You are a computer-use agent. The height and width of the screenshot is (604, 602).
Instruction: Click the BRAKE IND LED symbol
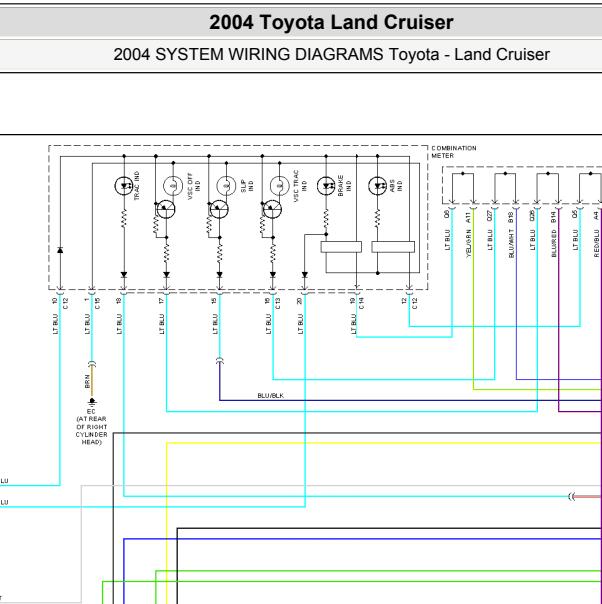tap(326, 186)
